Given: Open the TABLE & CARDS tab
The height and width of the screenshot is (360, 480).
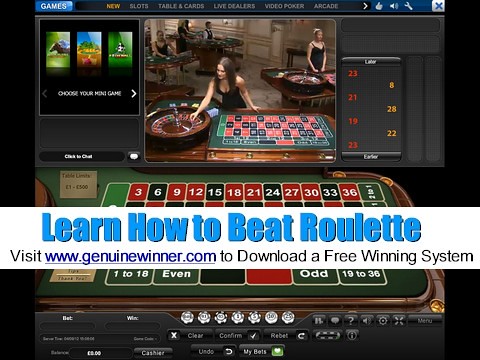Looking at the screenshot, I should pyautogui.click(x=181, y=6).
